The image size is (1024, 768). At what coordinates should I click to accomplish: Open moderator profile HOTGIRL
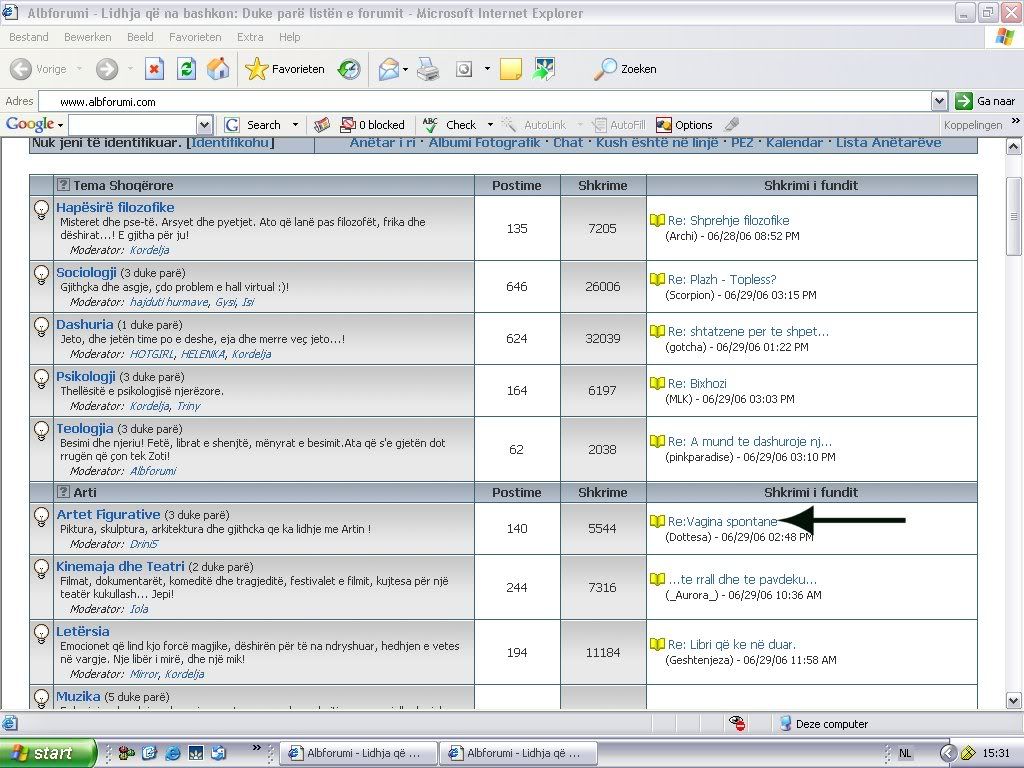152,354
